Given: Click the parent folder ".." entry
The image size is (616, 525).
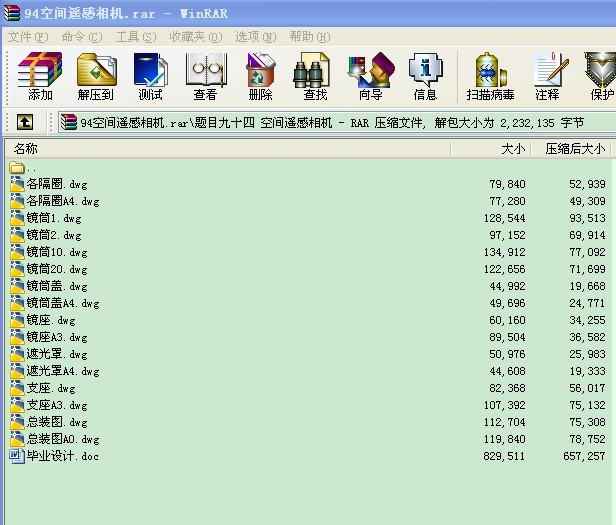Looking at the screenshot, I should 30,167.
